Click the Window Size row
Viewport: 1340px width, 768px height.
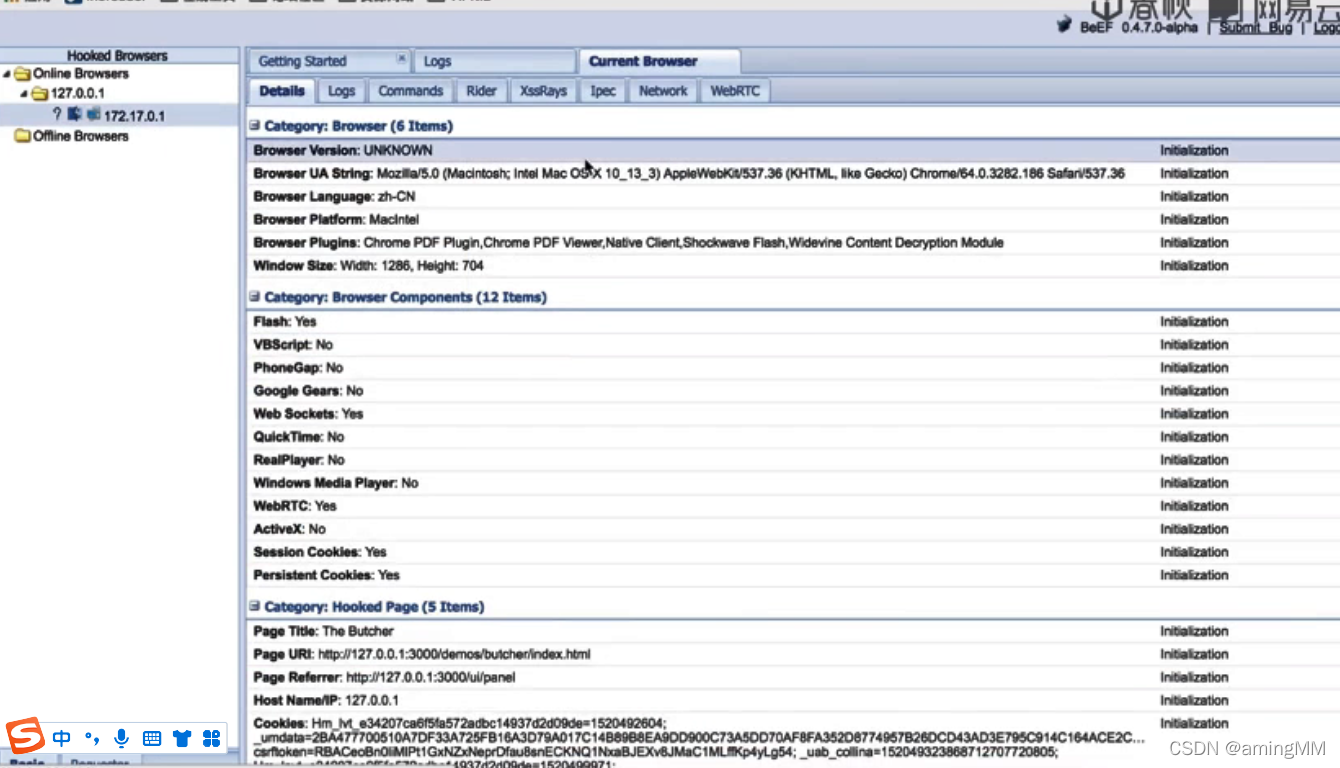tap(793, 266)
